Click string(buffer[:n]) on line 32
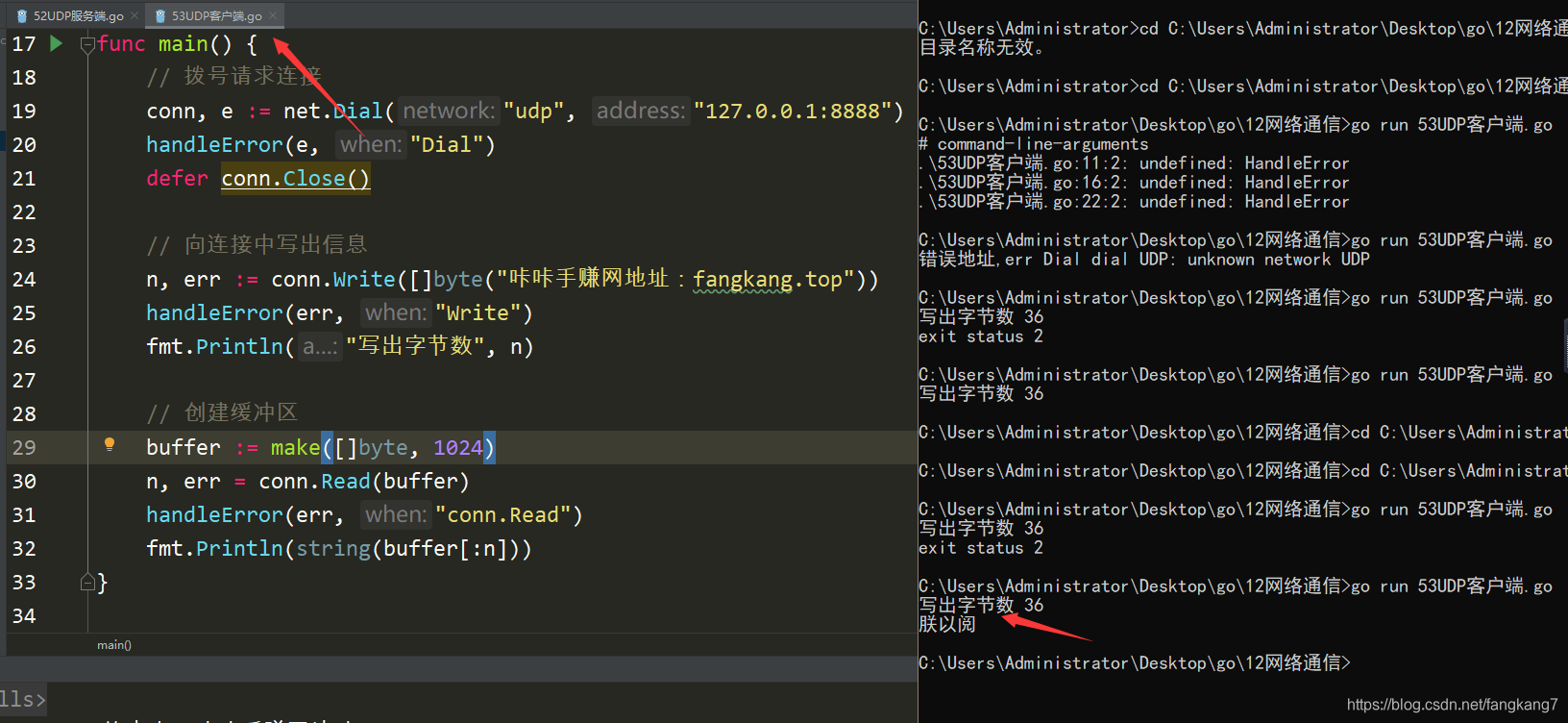The width and height of the screenshot is (1568, 723). coord(407,548)
